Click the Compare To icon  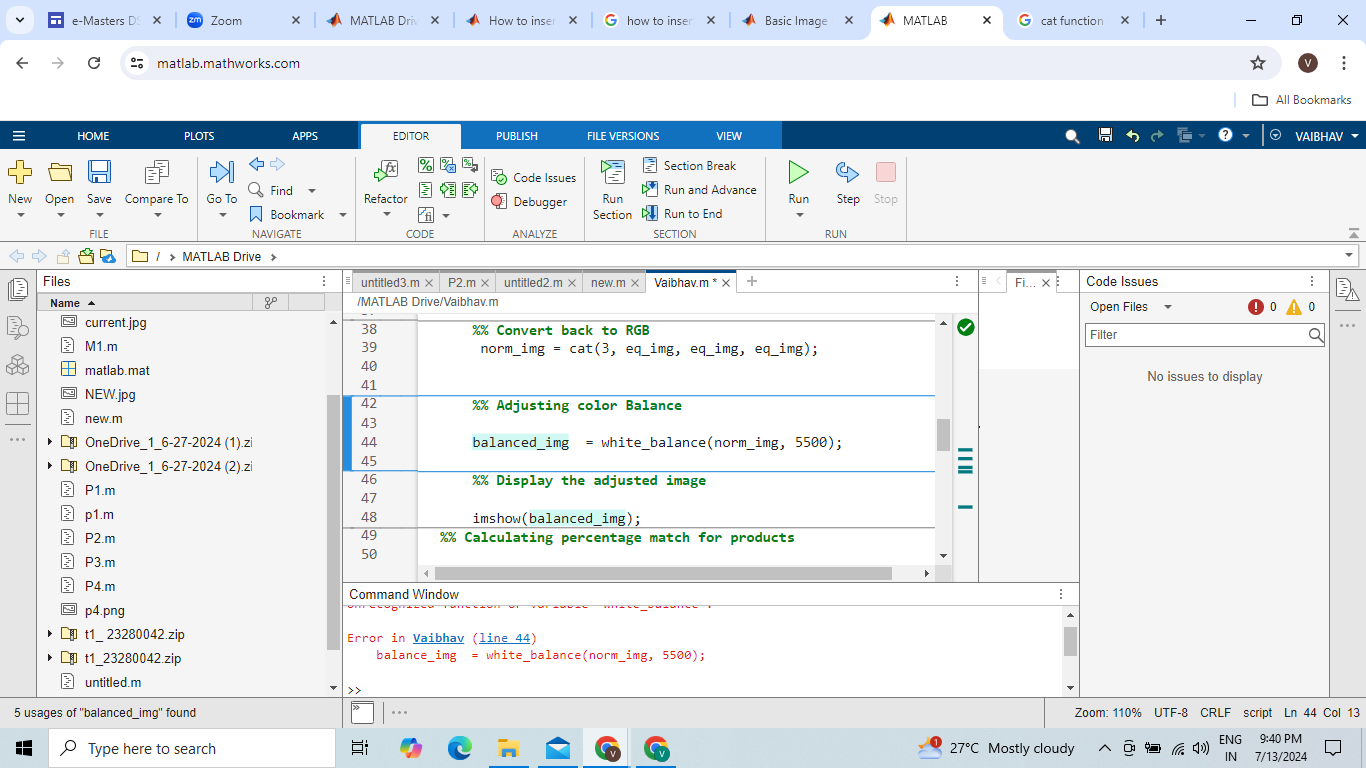[x=156, y=172]
